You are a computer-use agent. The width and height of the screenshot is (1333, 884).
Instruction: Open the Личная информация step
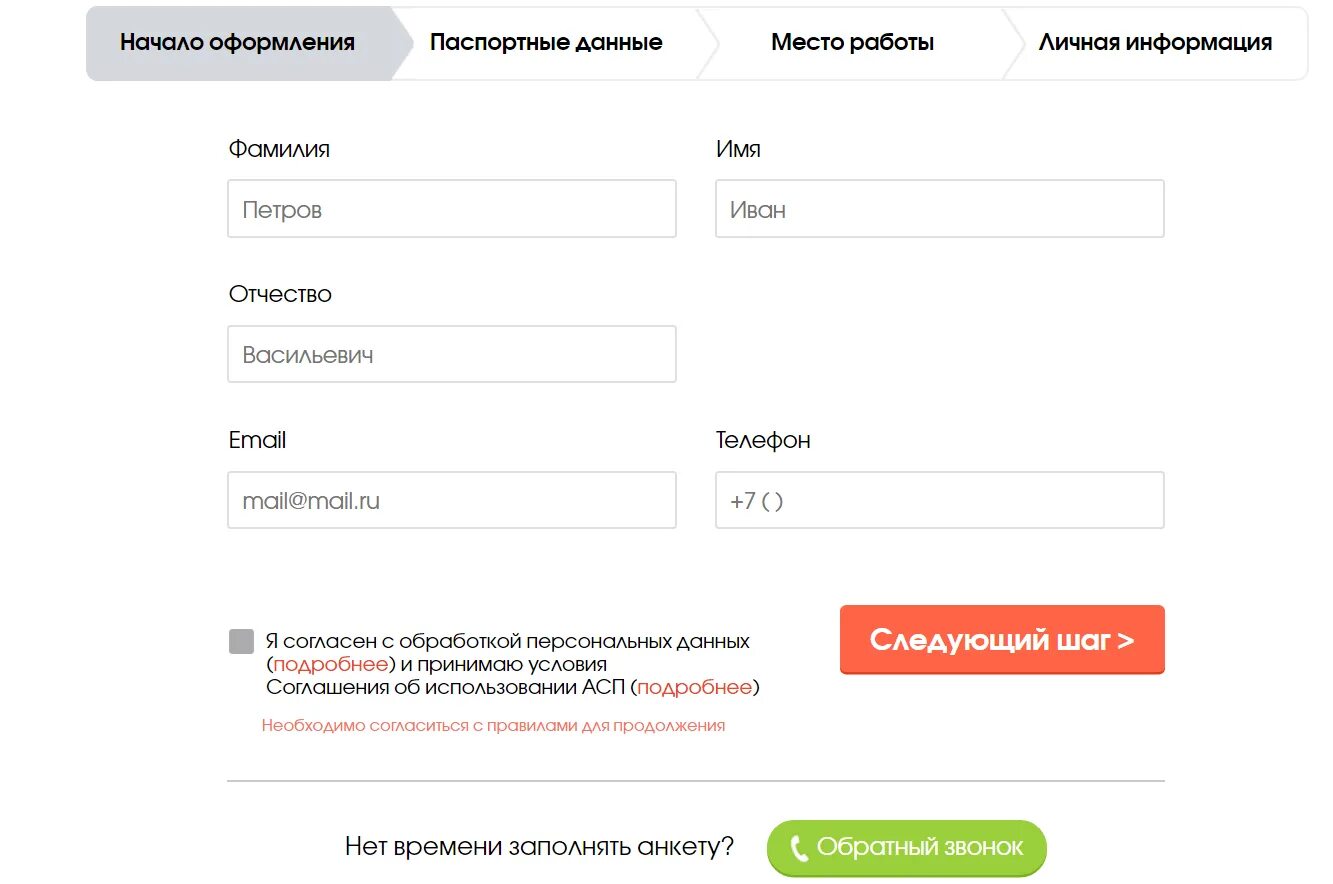[x=1155, y=43]
